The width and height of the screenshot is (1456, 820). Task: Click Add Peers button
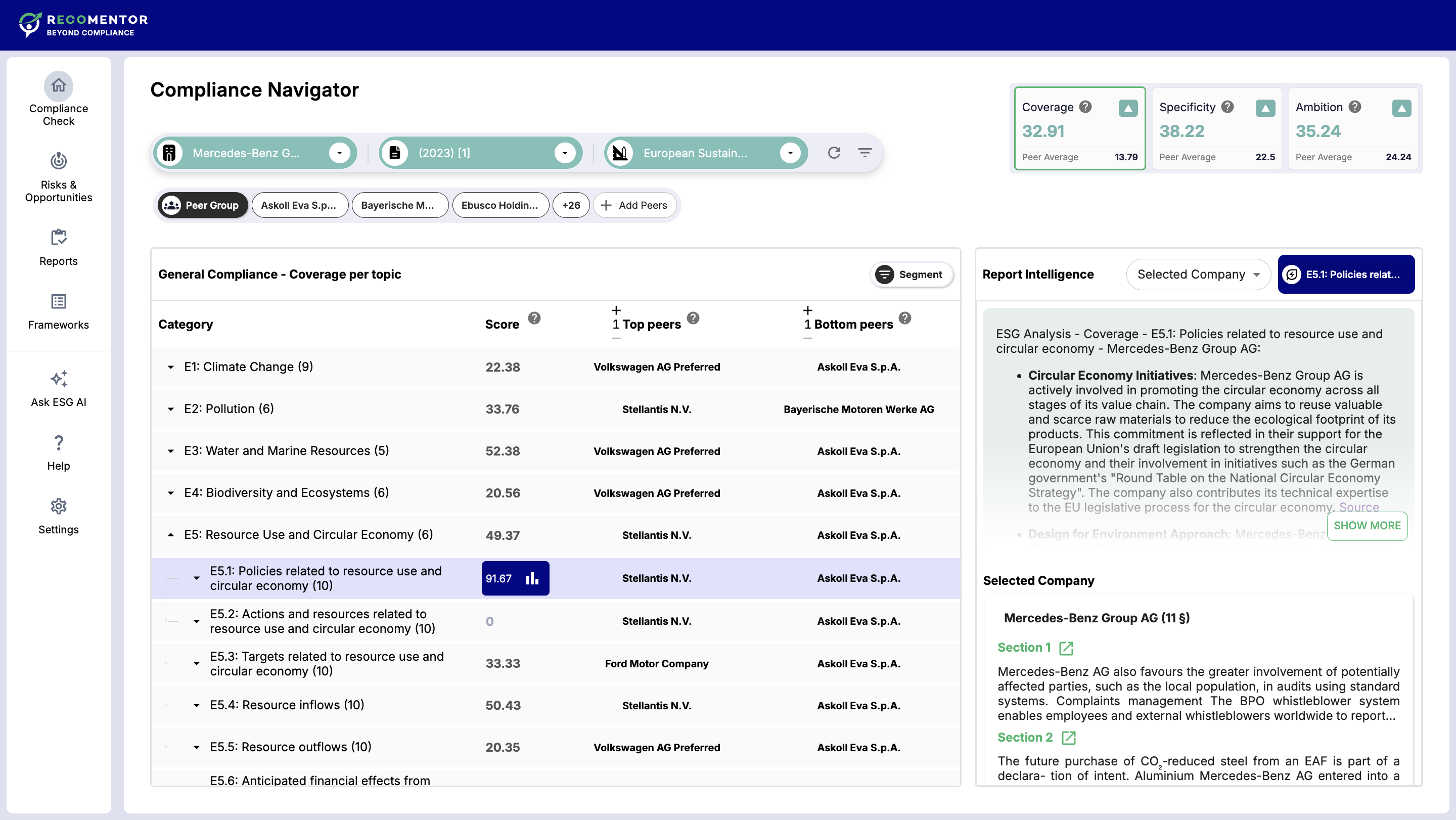pyautogui.click(x=633, y=205)
